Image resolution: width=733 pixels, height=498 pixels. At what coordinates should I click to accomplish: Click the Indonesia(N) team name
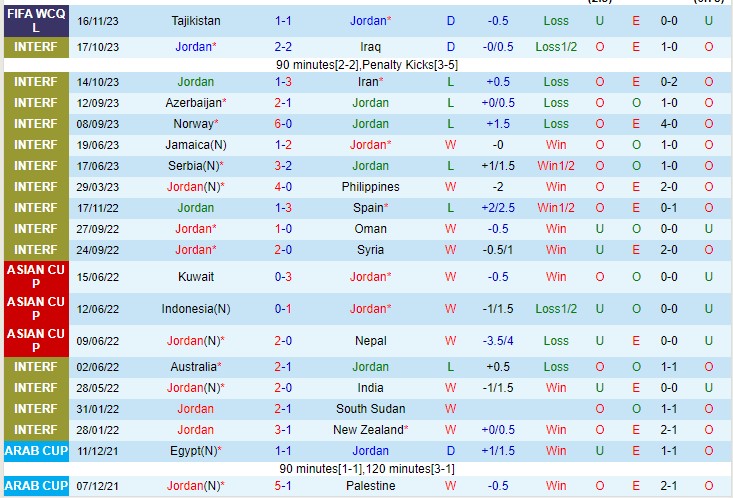click(x=196, y=309)
